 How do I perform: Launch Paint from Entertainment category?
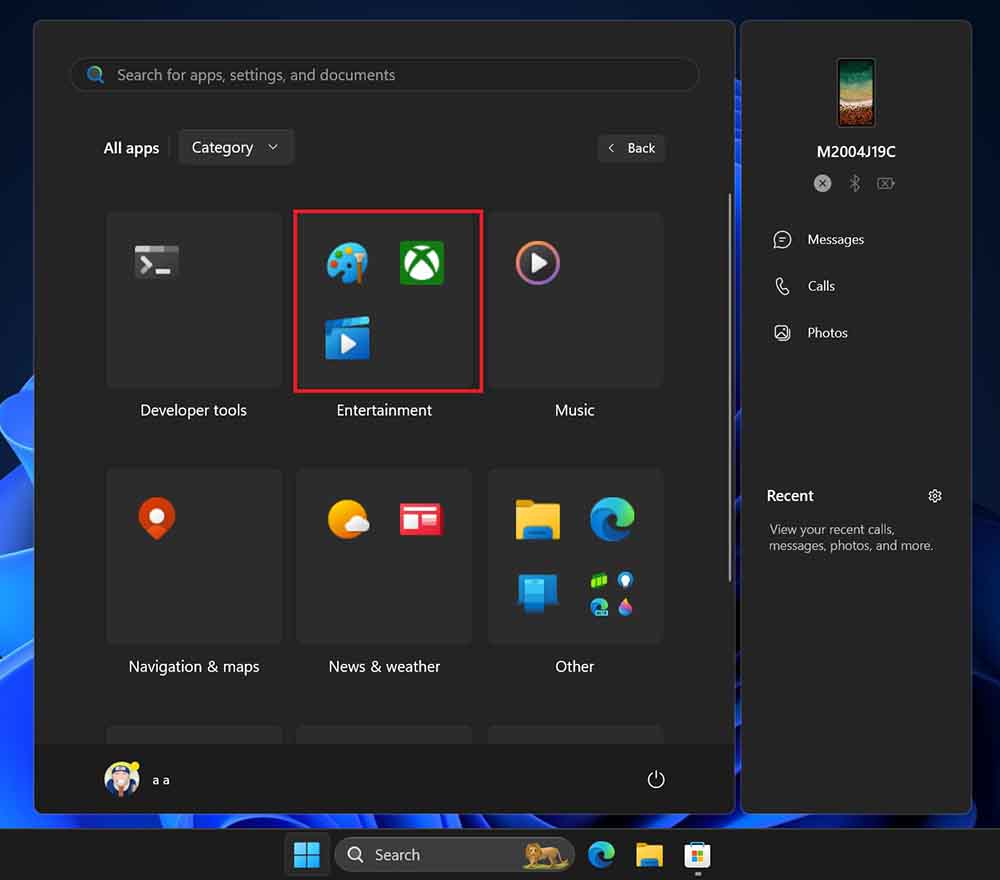click(x=347, y=262)
